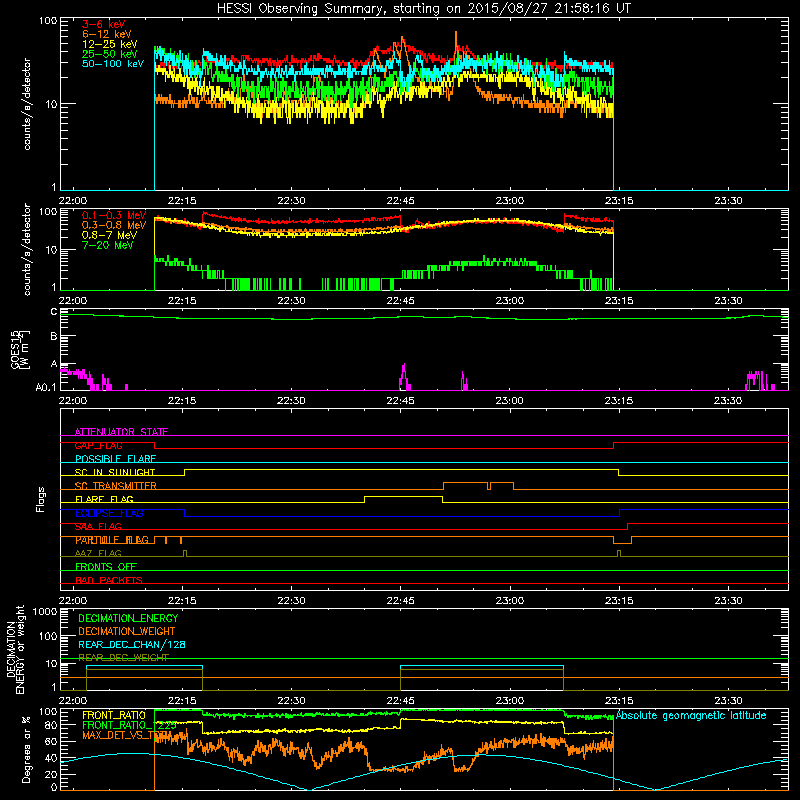This screenshot has height=800, width=800.
Task: Select the 3-6 keV legend label
Action: coord(104,24)
